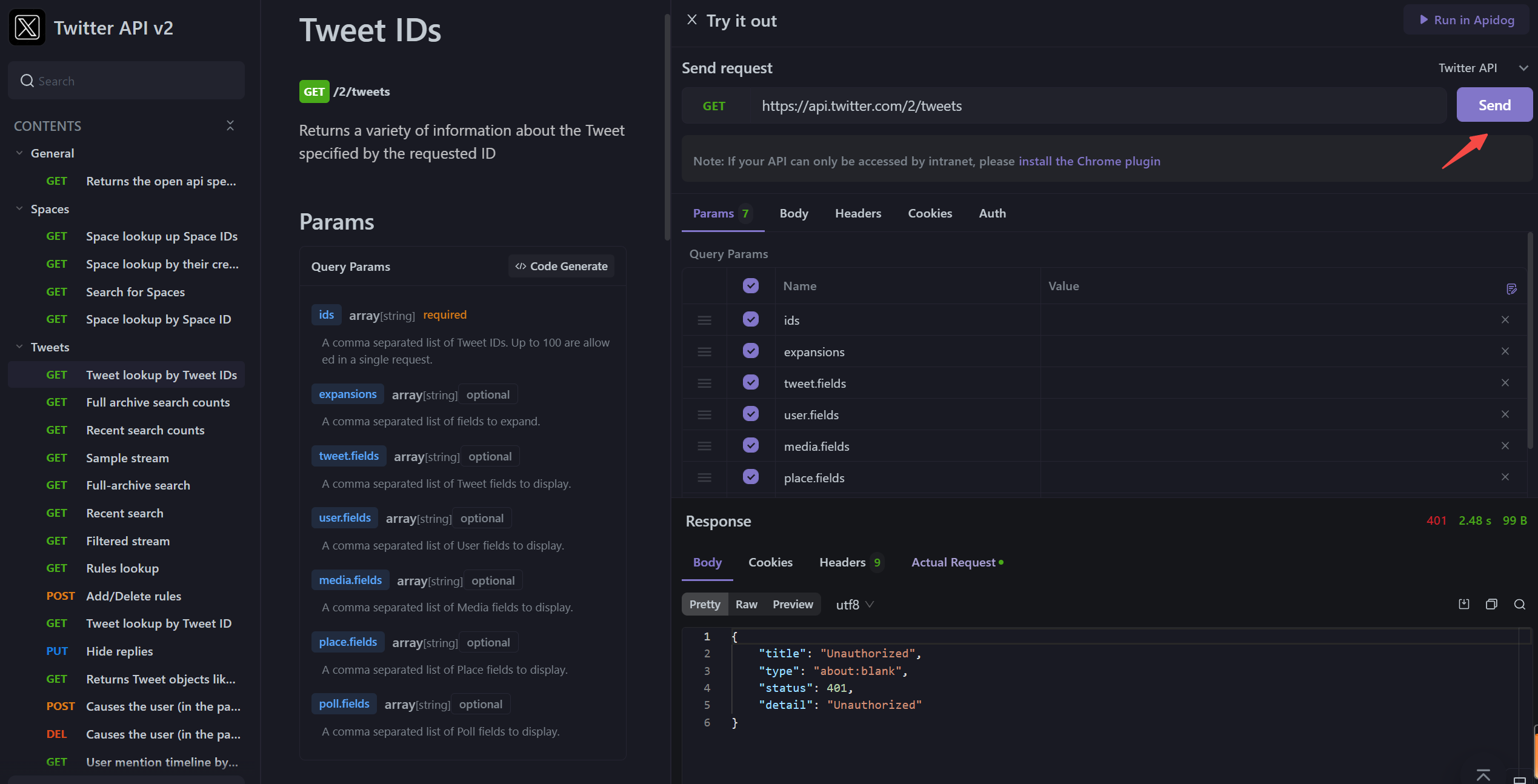
Task: Select the Headers tab in request panel
Action: (x=858, y=213)
